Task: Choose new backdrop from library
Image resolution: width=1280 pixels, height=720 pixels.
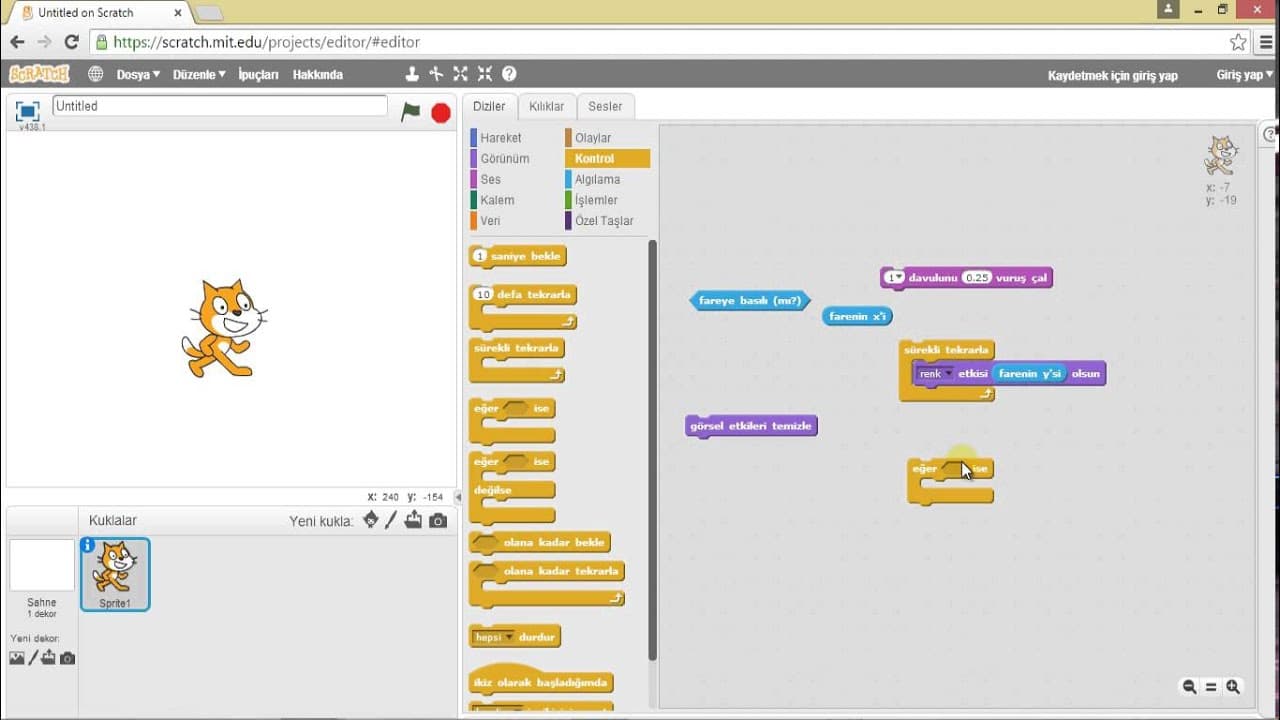Action: click(17, 658)
